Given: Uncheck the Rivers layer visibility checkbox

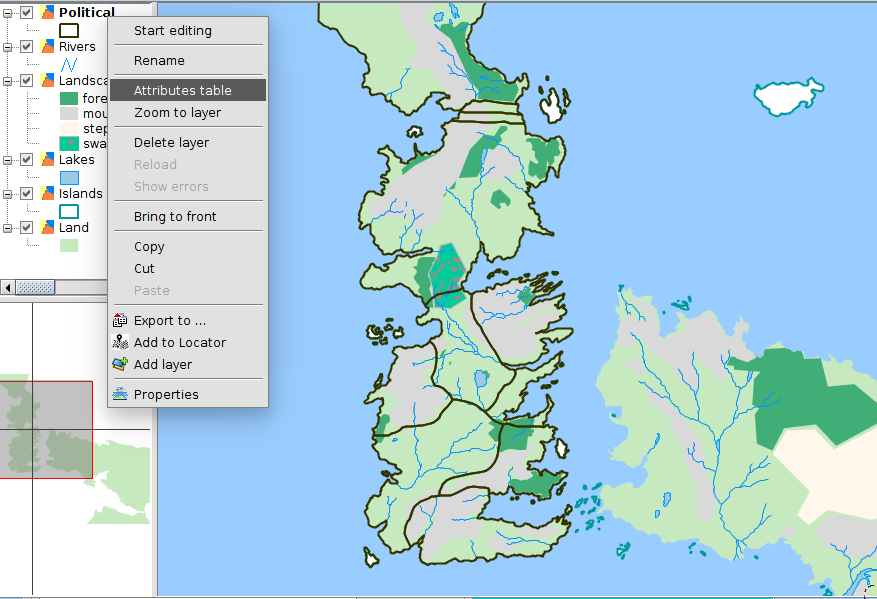Looking at the screenshot, I should click(27, 47).
